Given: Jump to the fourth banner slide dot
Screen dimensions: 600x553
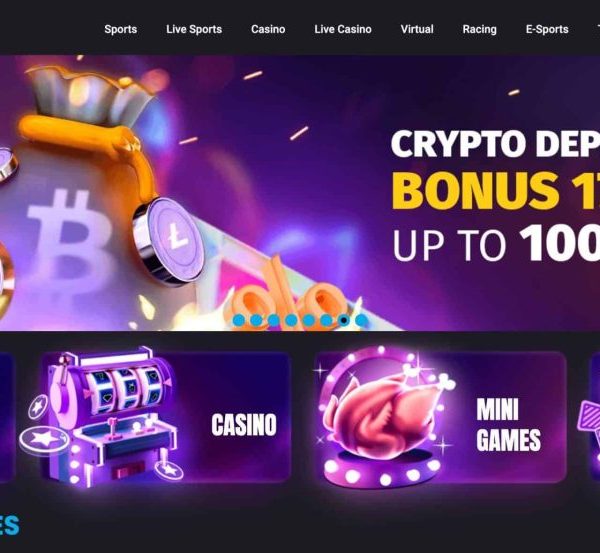Looking at the screenshot, I should (291, 320).
